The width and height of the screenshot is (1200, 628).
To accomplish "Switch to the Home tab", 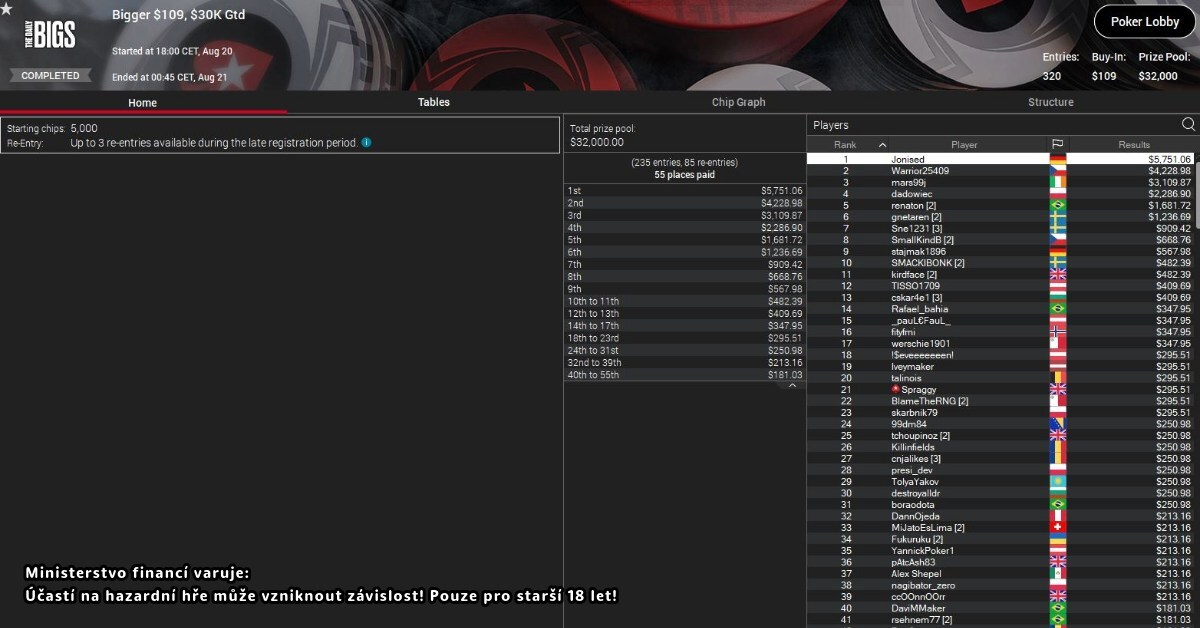I will pos(142,102).
